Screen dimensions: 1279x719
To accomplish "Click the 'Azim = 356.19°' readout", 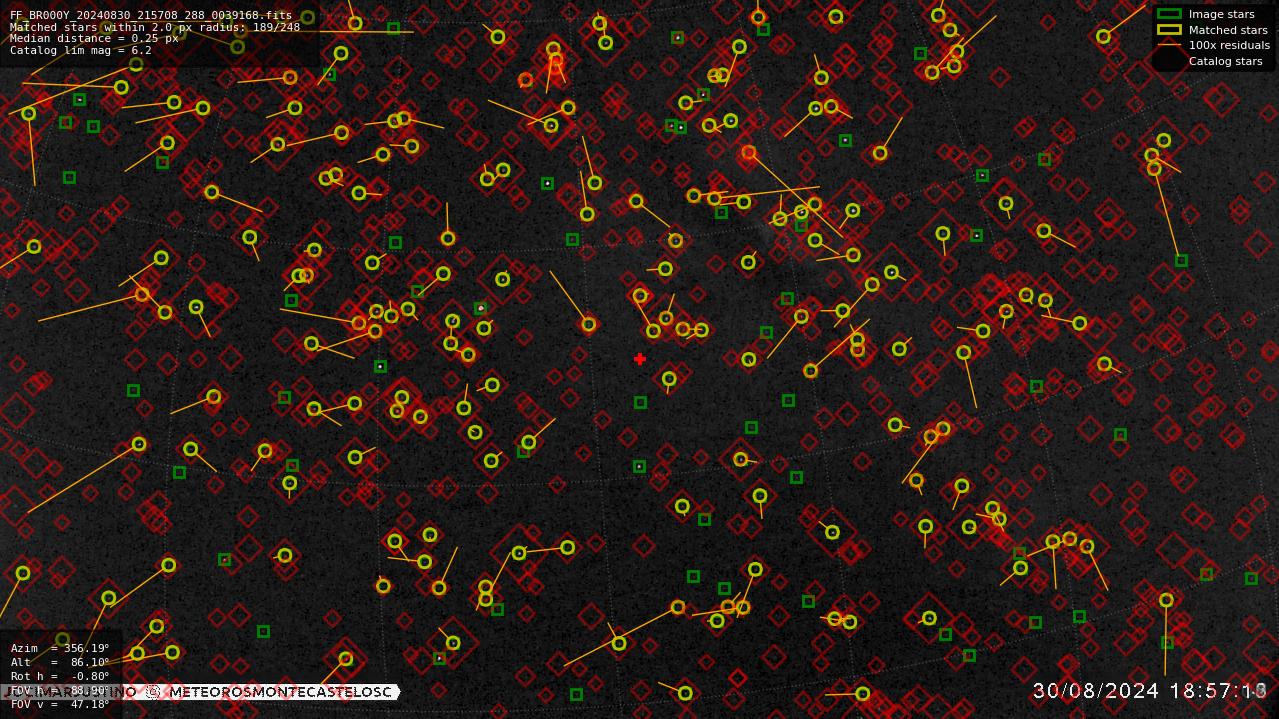I will pos(60,648).
